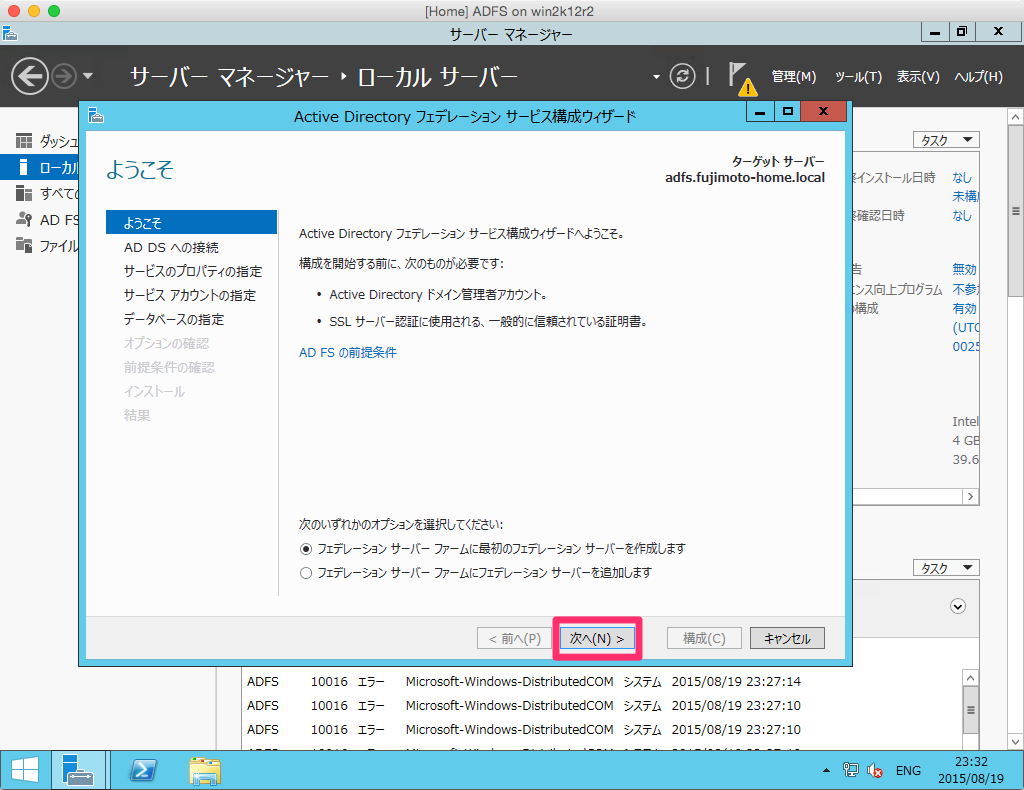
Task: Select add federation server to farm option
Action: click(306, 573)
